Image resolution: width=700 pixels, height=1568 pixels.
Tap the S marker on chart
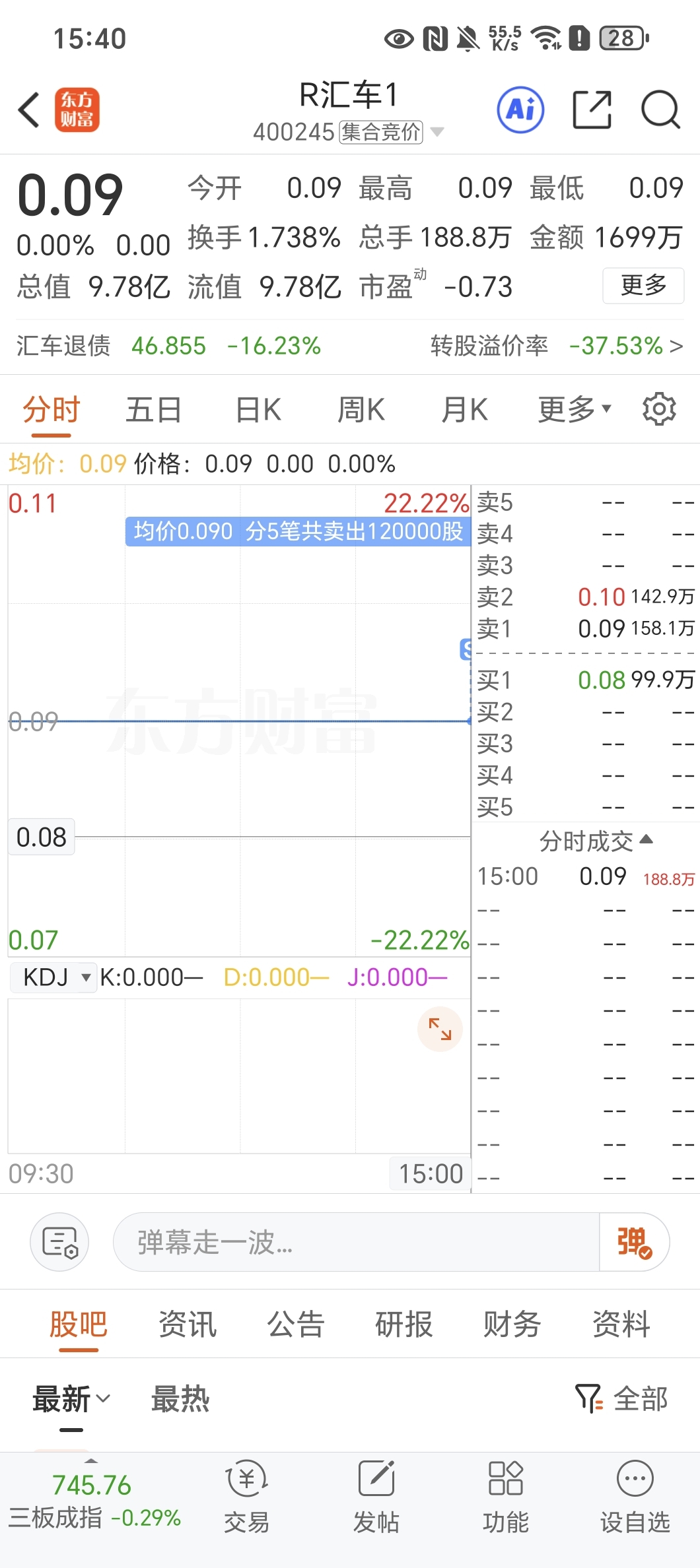point(466,649)
